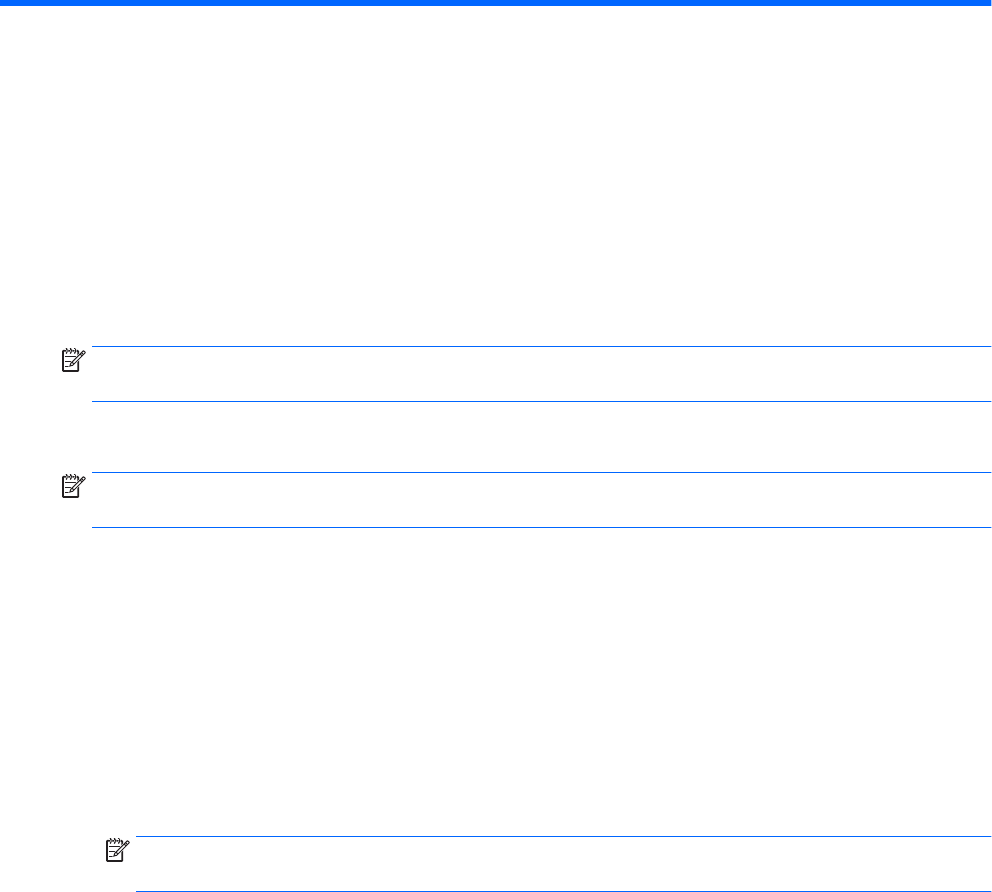The height and width of the screenshot is (892, 992).
Task: Click the indented note's bottom blue rule
Action: [560, 891]
